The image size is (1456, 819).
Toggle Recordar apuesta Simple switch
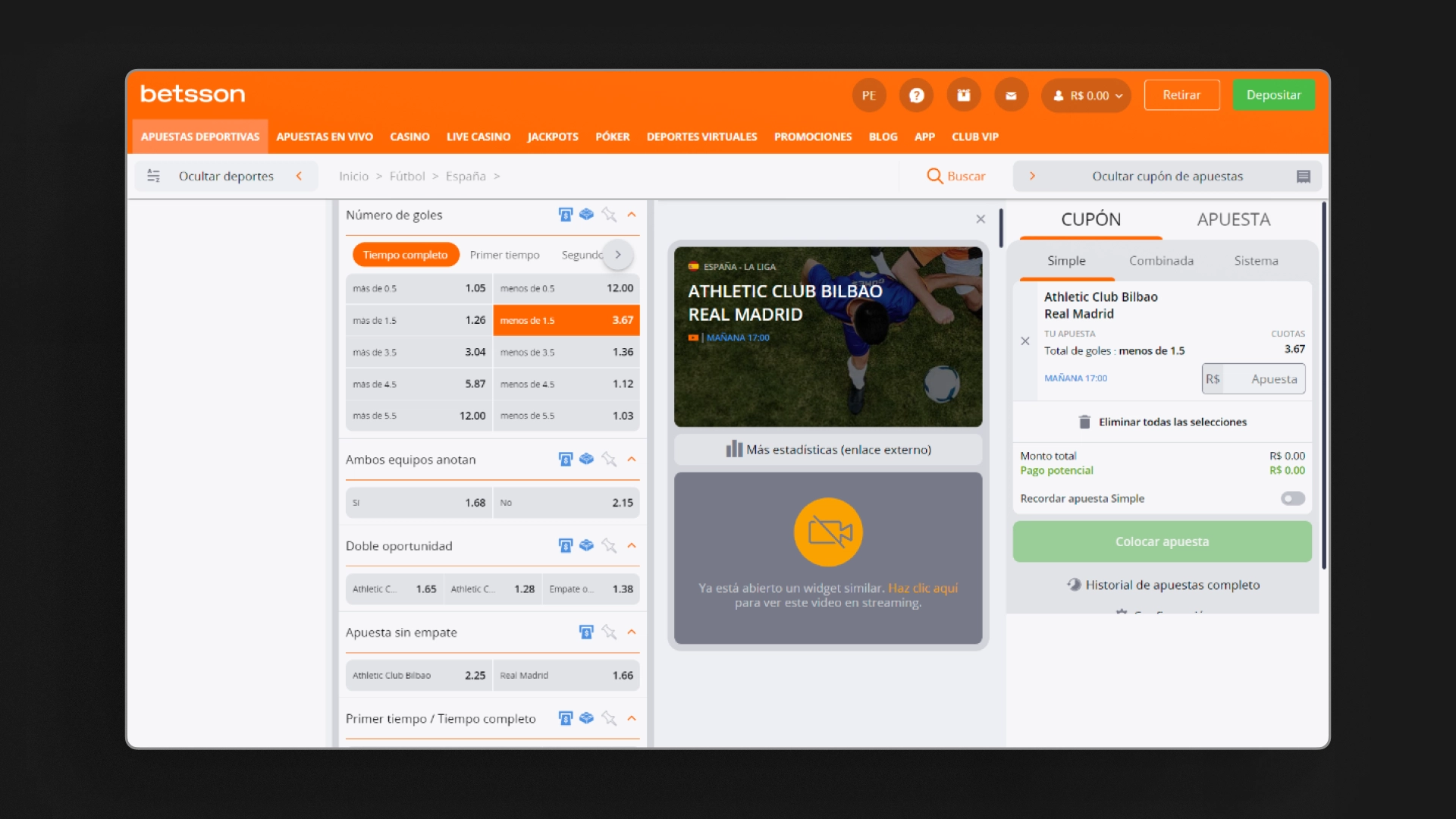click(1293, 499)
